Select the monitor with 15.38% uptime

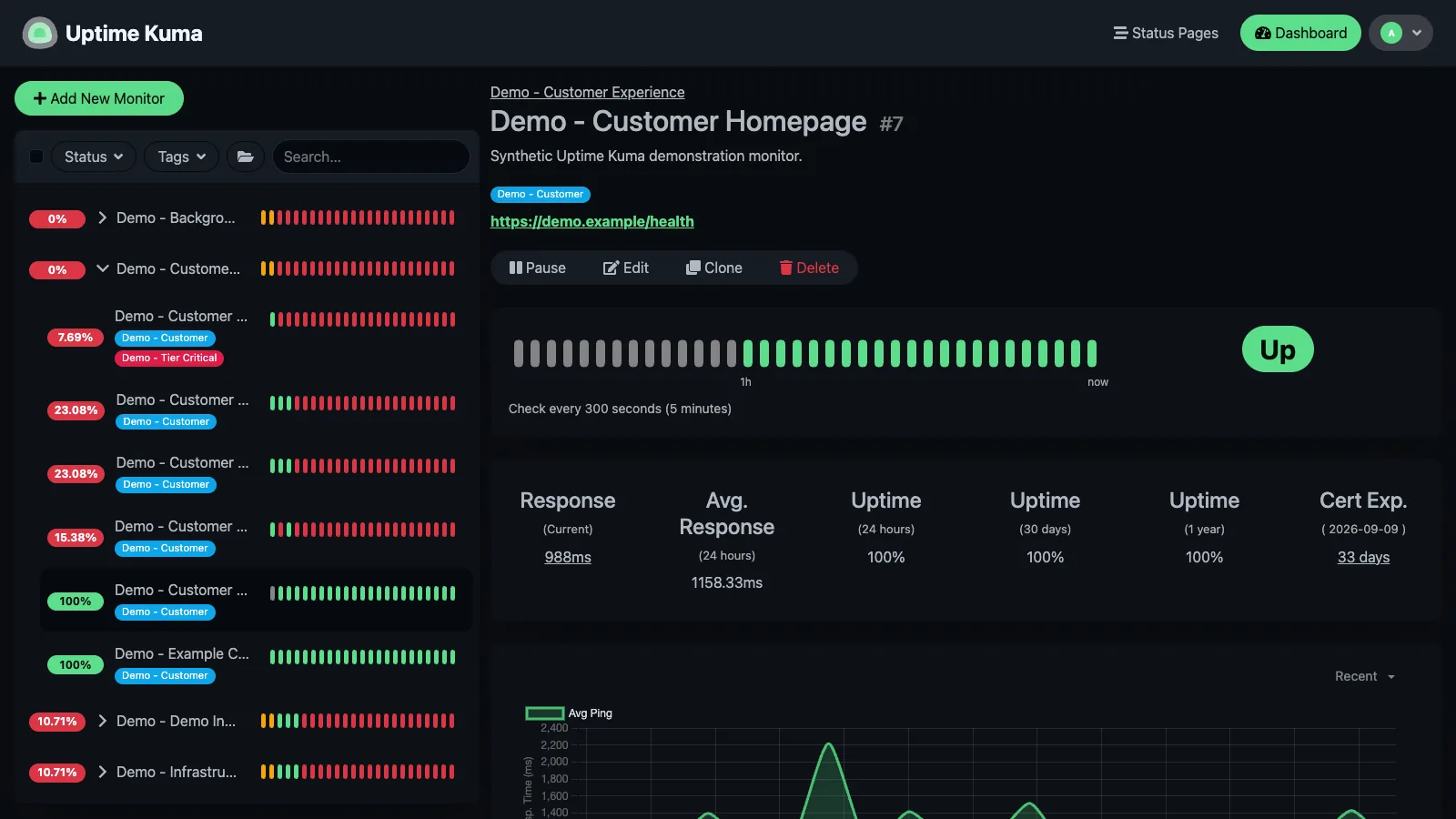coord(256,538)
